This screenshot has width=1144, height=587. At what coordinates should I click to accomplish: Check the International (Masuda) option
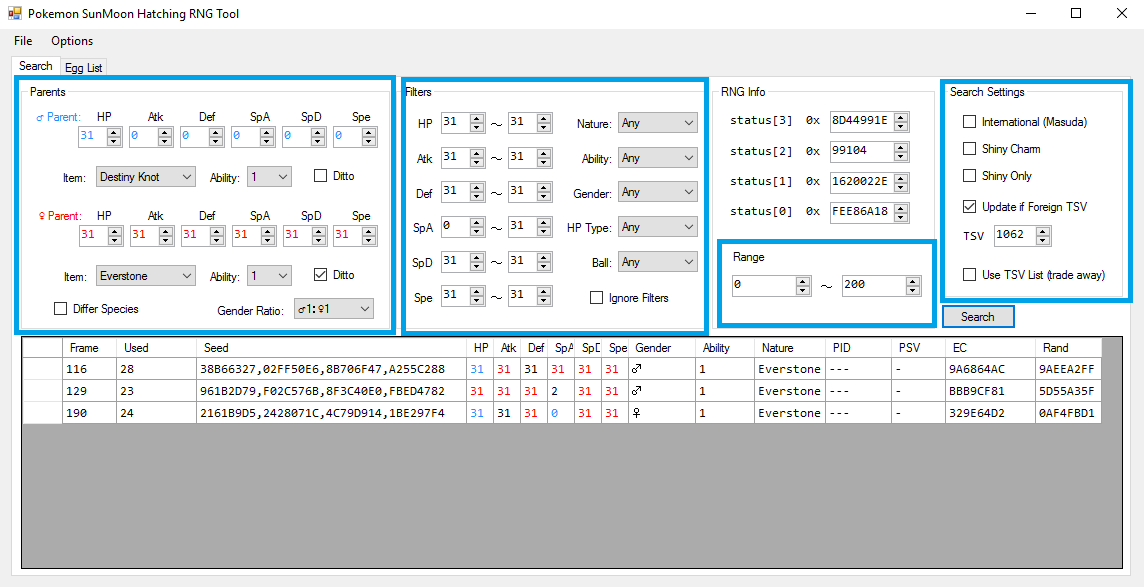pos(969,122)
